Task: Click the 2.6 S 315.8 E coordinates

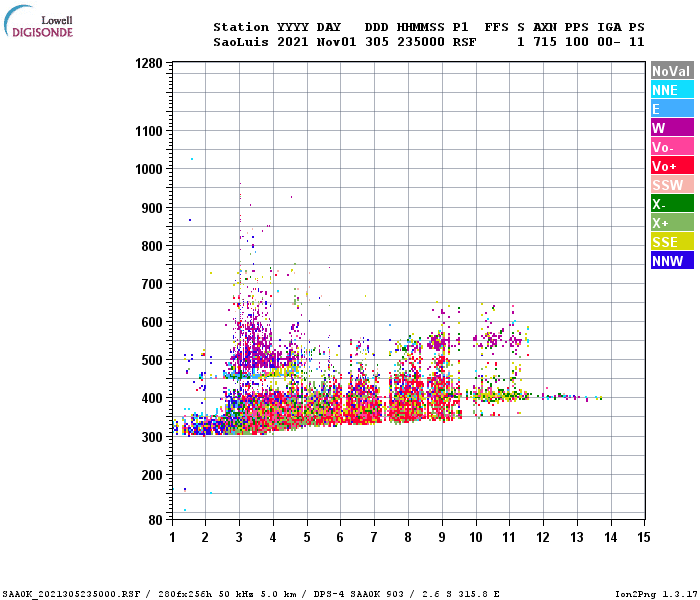Action: pos(461,594)
